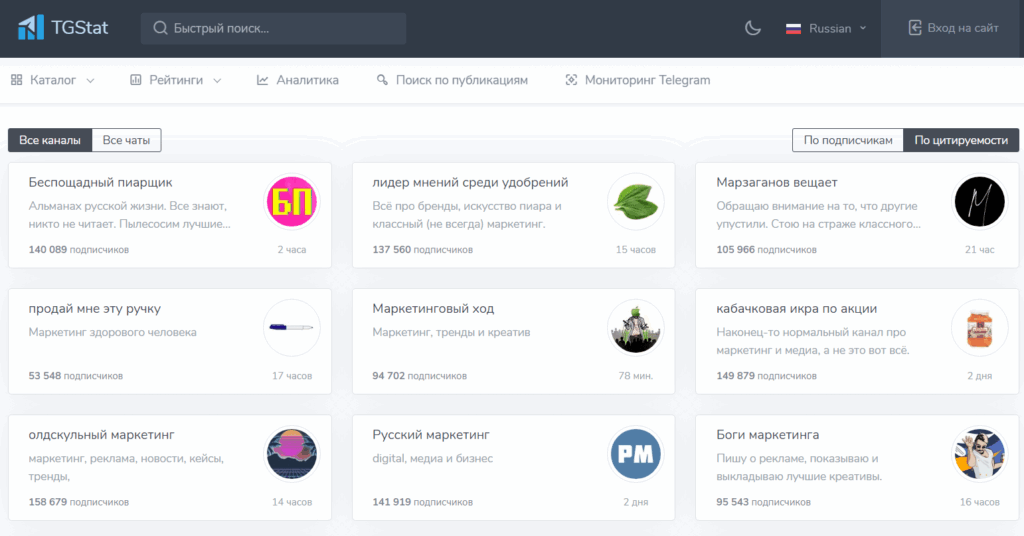Click the Рейтинги chart icon

click(136, 80)
